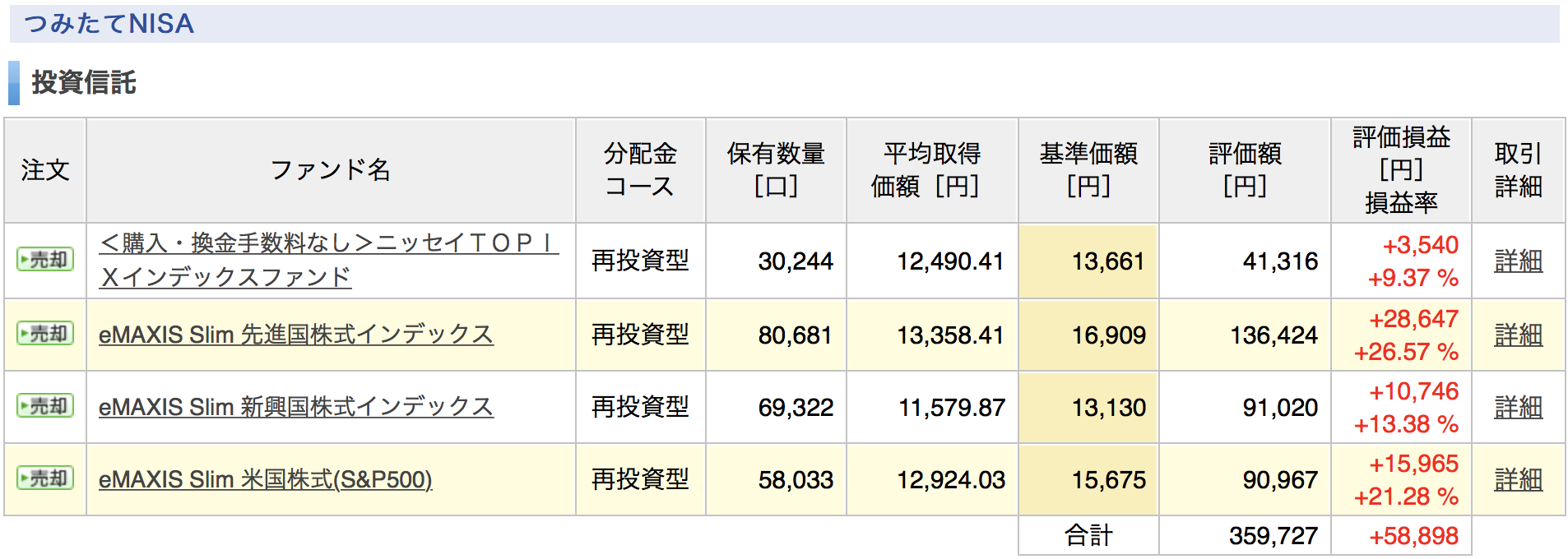View 詳細 for the ニッセイTOPIX fund row
This screenshot has width=1568, height=559.
pos(1518,261)
